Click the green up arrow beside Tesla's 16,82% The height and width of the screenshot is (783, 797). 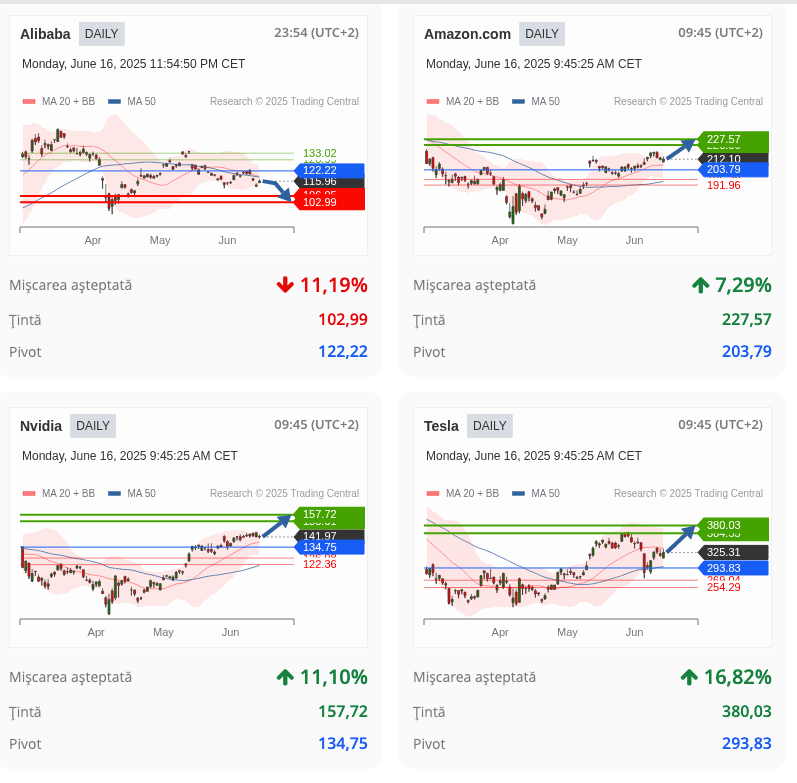click(x=689, y=677)
